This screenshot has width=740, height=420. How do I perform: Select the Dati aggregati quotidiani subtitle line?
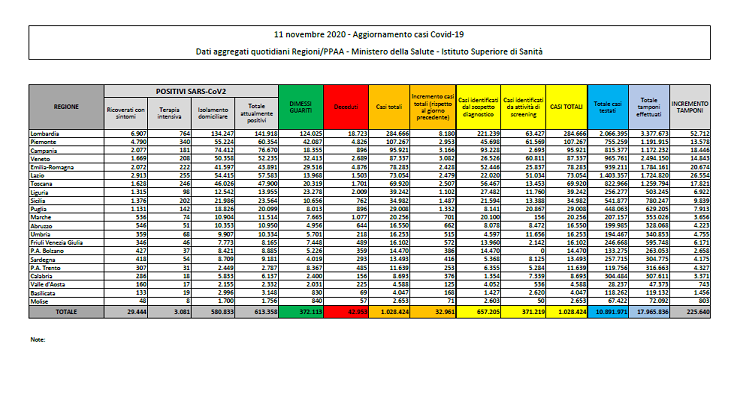369,46
